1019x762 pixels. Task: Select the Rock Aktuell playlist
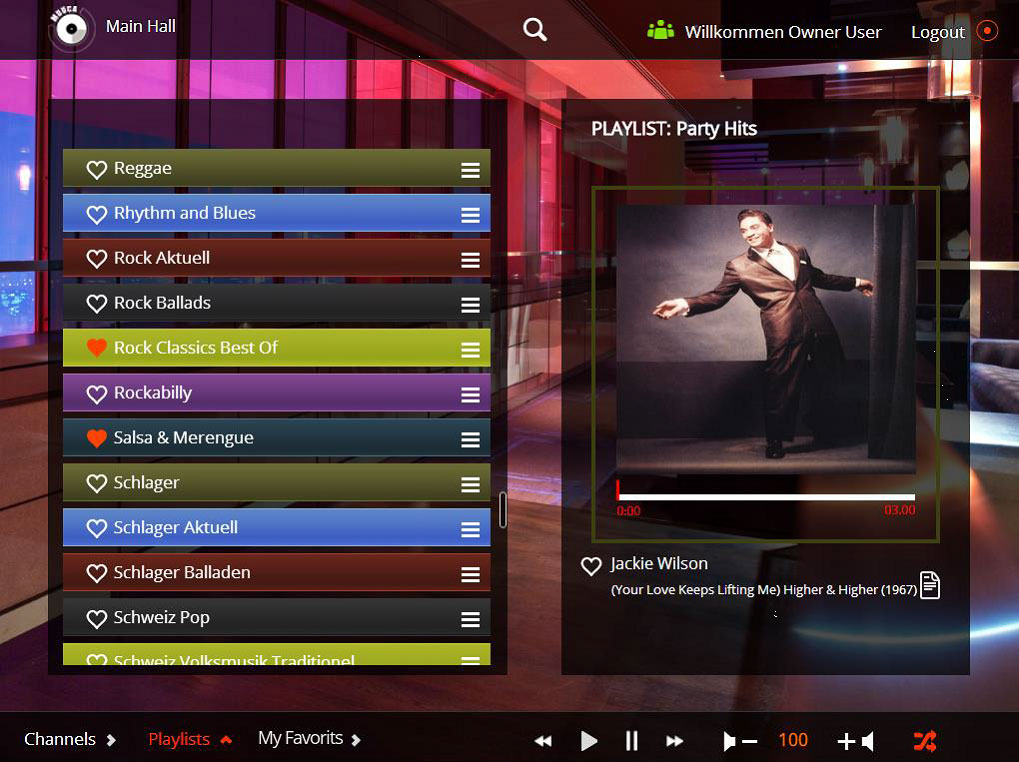tap(277, 258)
